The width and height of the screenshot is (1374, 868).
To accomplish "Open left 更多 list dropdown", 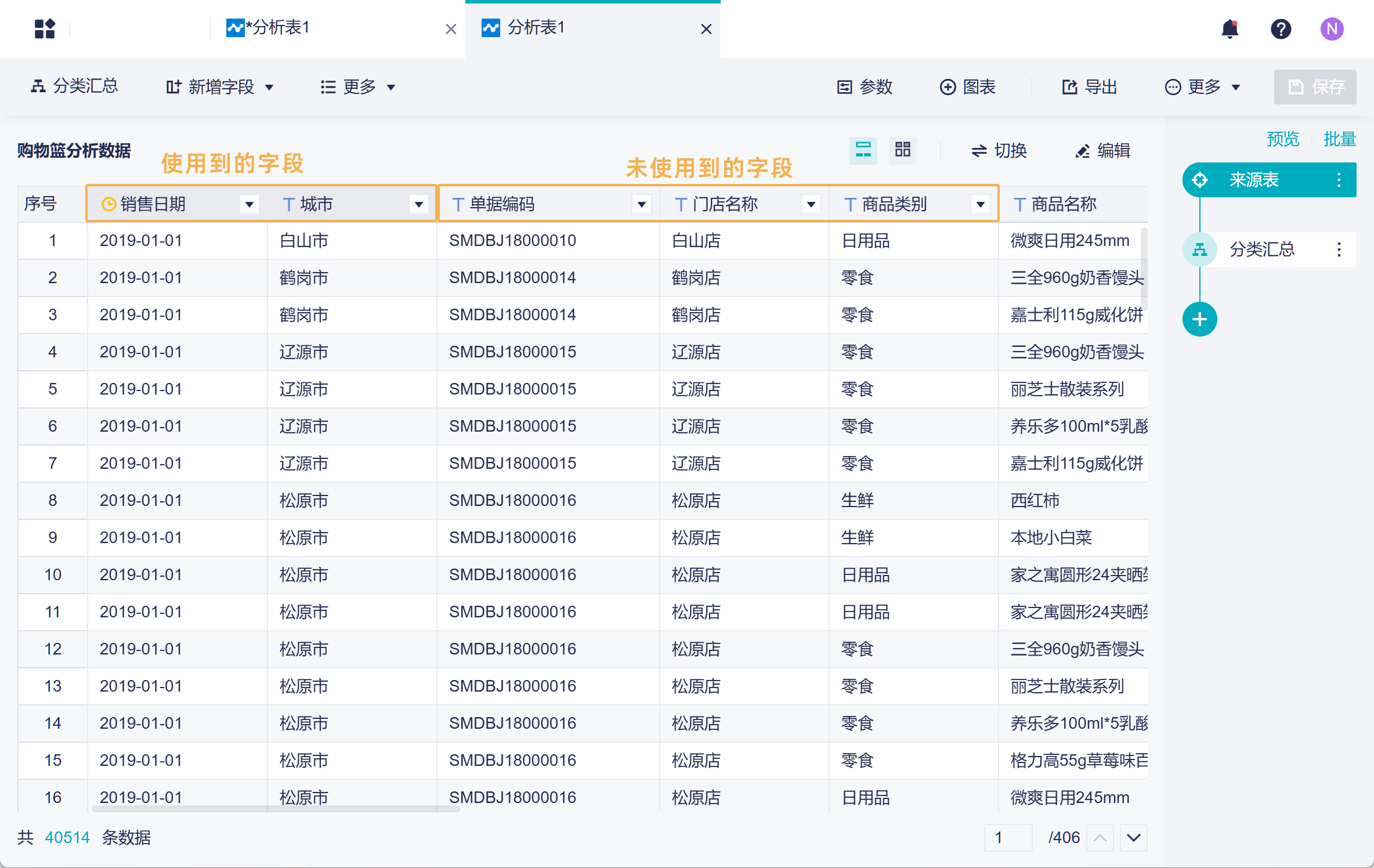I will tap(358, 87).
